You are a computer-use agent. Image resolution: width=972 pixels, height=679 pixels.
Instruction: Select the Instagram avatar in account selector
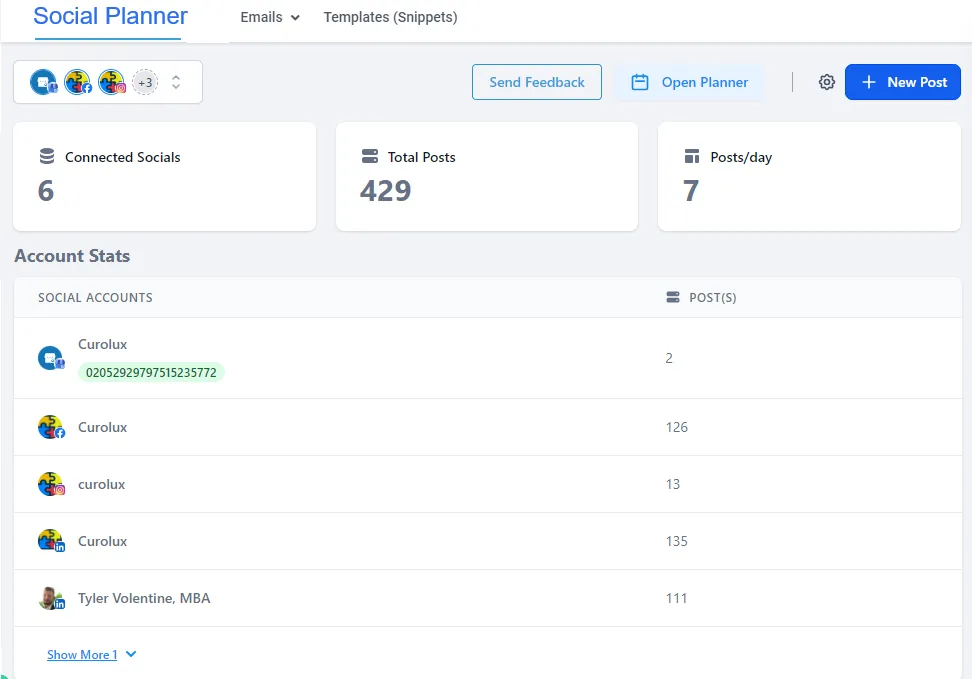112,82
